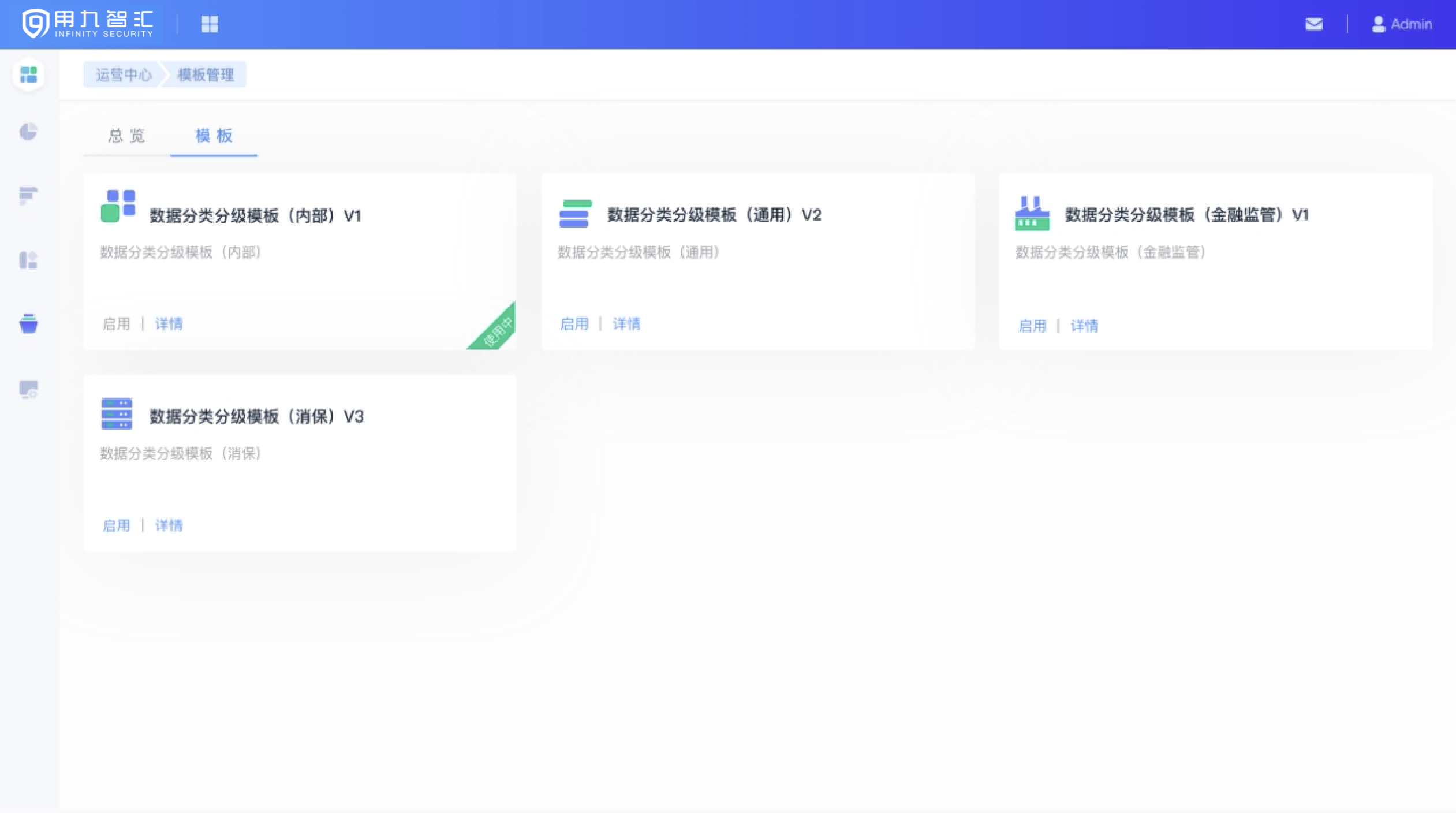
Task: Click the 金融监管 template card title
Action: (1186, 215)
